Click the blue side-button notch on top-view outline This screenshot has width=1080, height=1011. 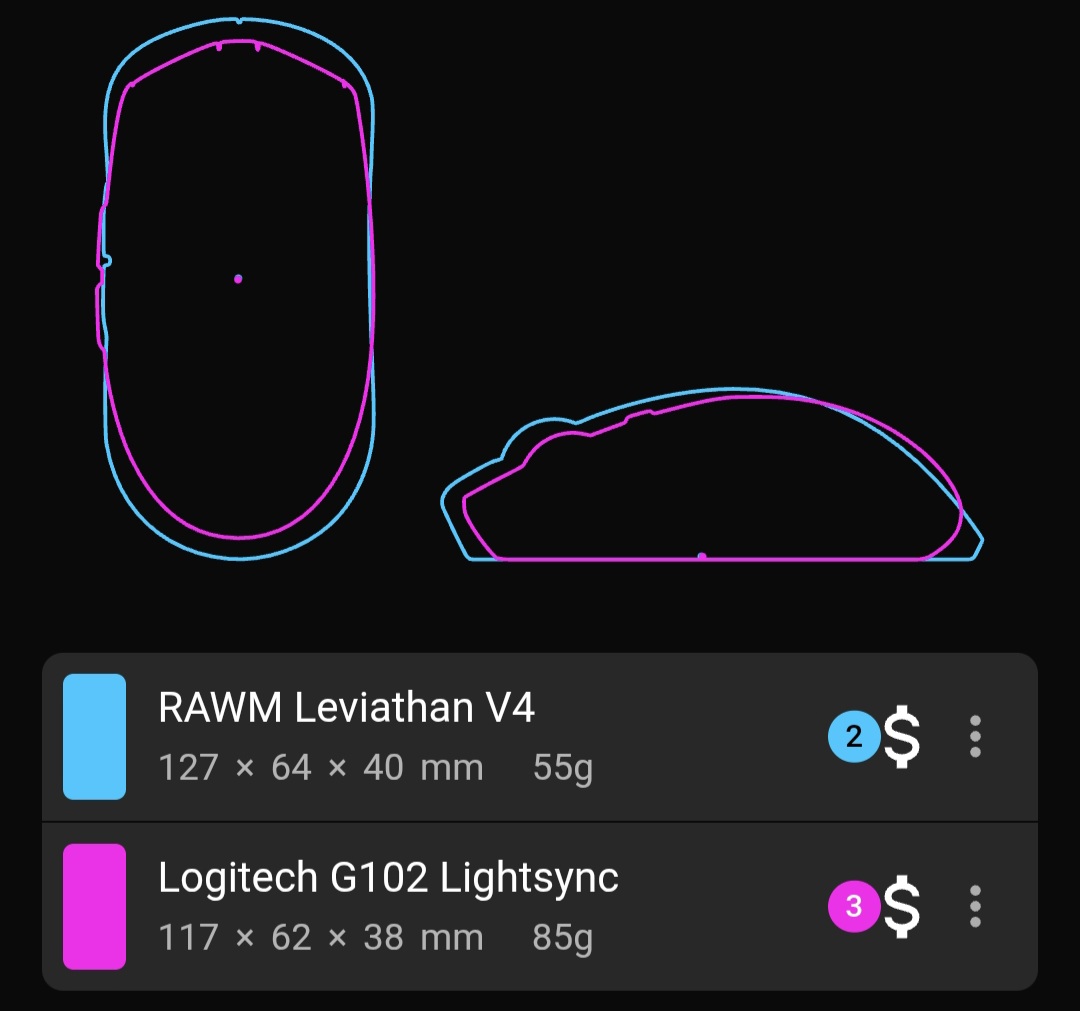(x=106, y=261)
